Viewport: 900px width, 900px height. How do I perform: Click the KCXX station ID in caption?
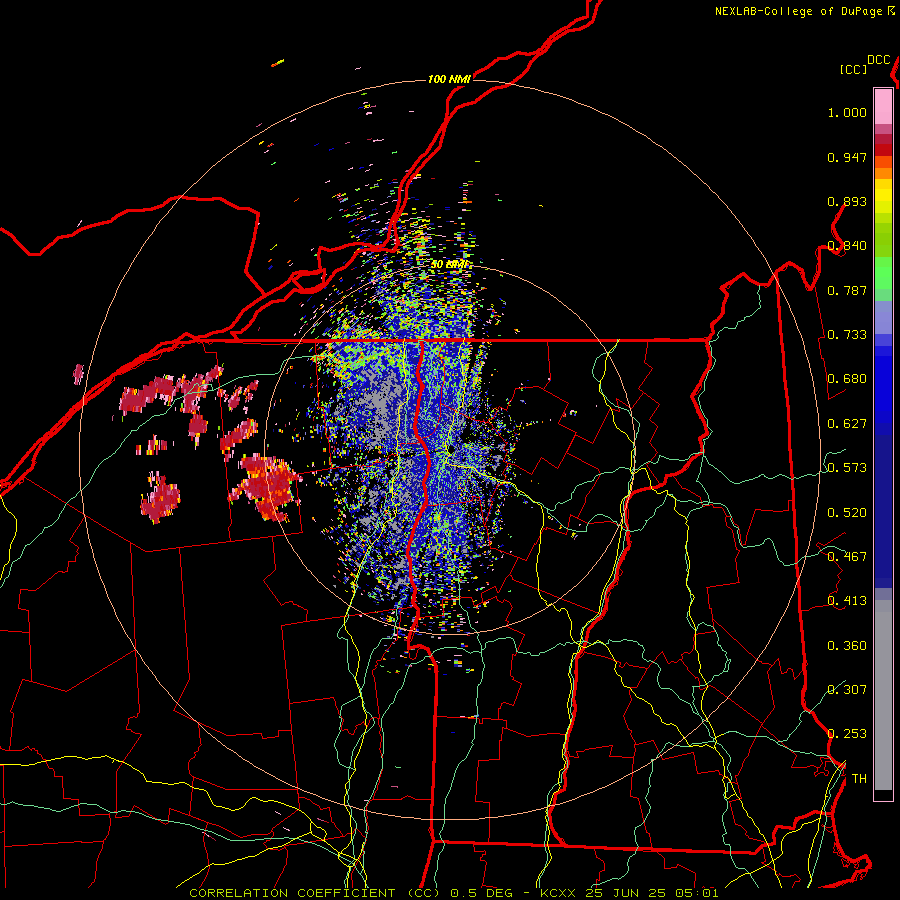click(557, 893)
